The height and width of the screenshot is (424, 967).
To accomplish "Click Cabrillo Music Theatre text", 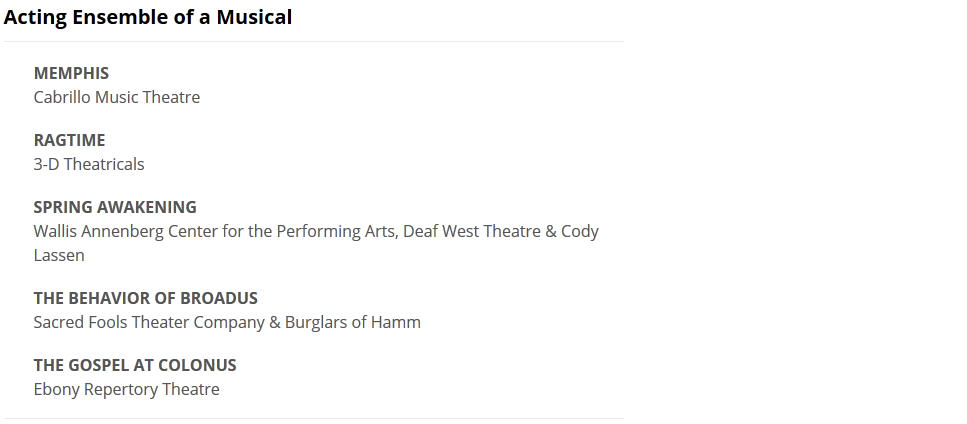I will pos(116,97).
